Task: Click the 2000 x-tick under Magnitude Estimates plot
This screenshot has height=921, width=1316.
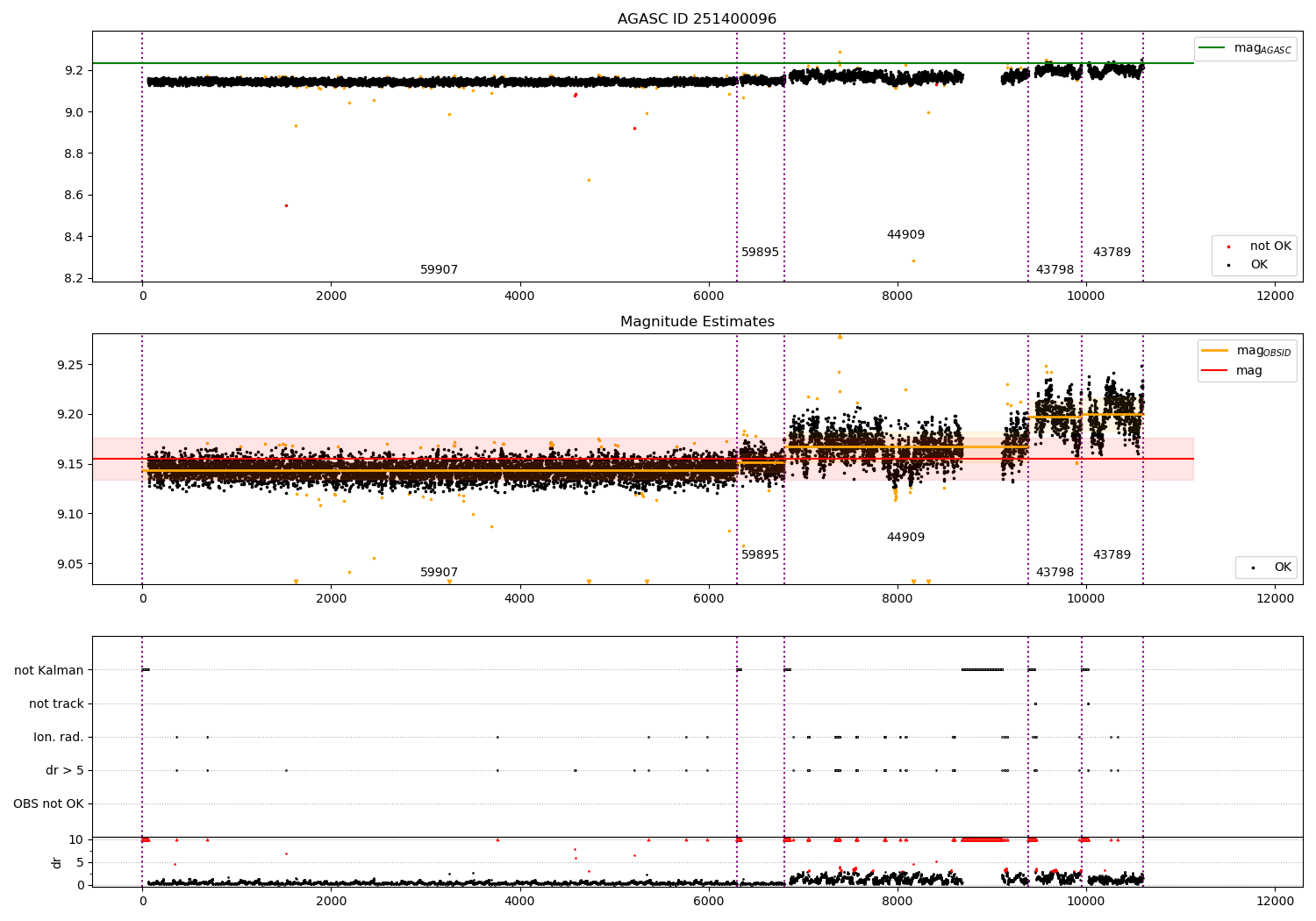Action: [x=331, y=598]
